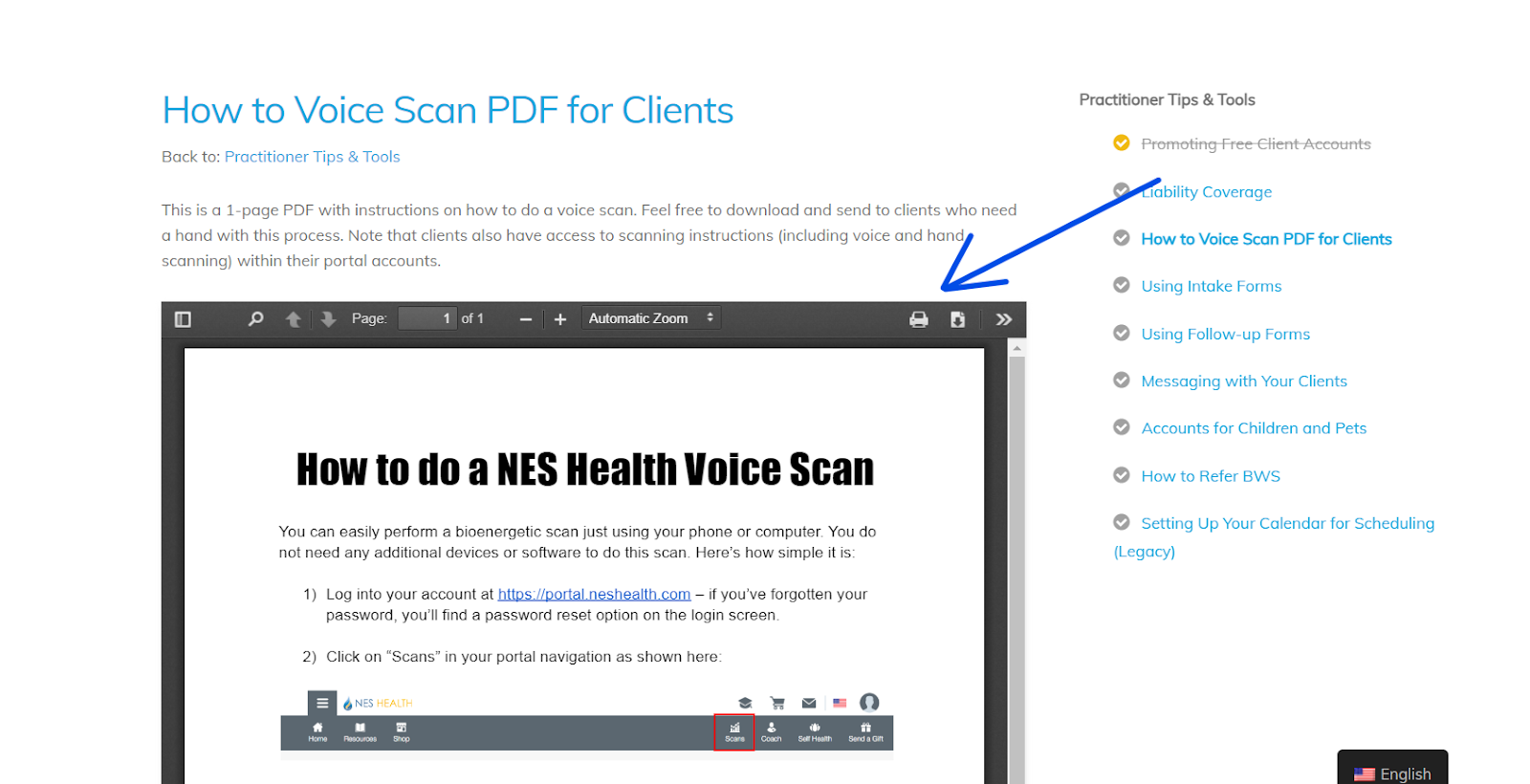
Task: Zoom out the PDF with minus button
Action: click(x=525, y=319)
